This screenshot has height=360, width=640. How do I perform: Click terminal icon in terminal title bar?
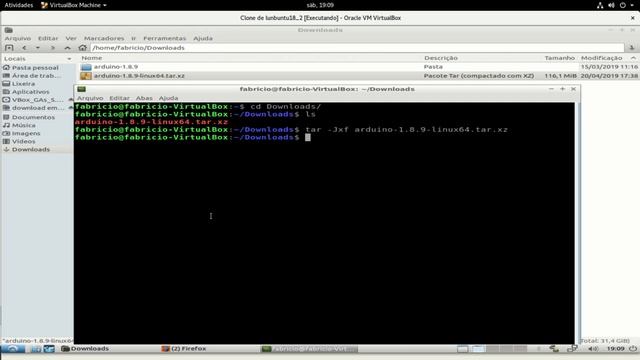[x=82, y=89]
